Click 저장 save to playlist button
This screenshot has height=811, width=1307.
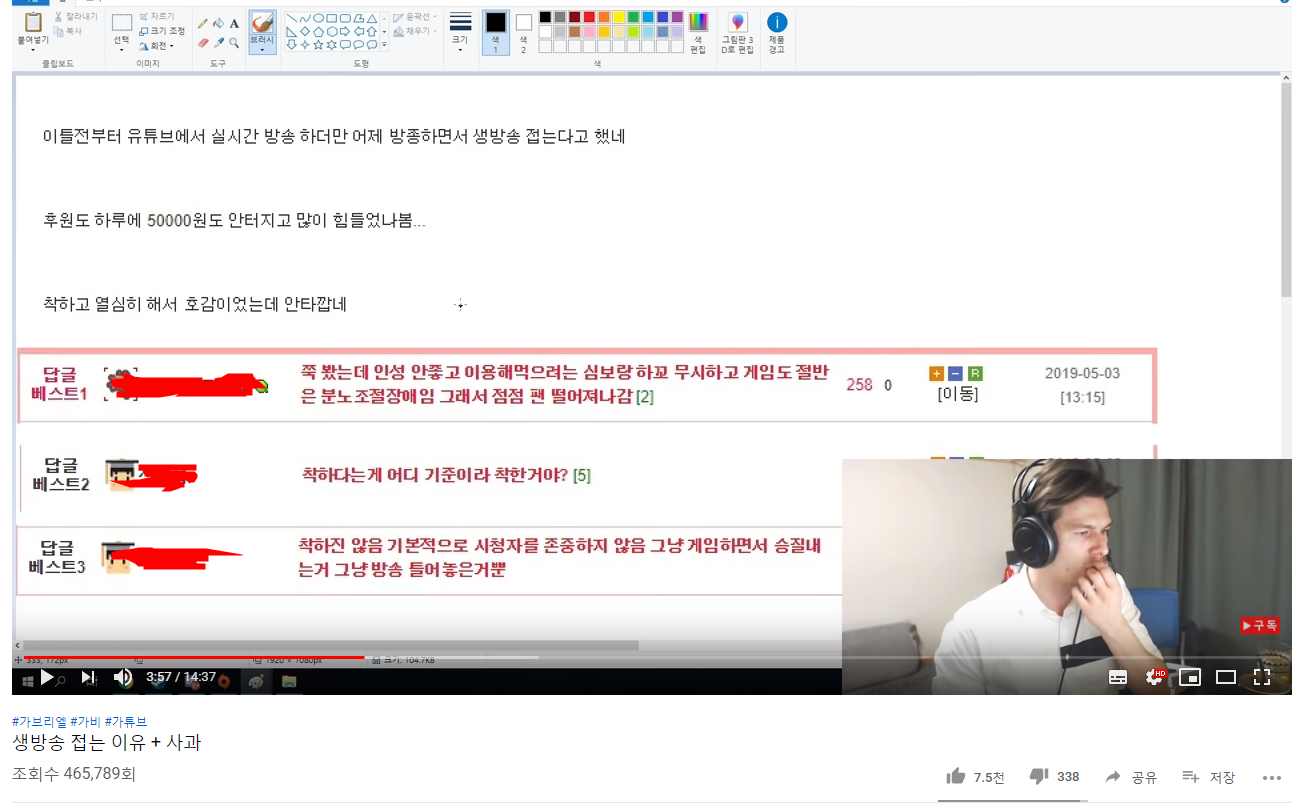tap(1208, 777)
